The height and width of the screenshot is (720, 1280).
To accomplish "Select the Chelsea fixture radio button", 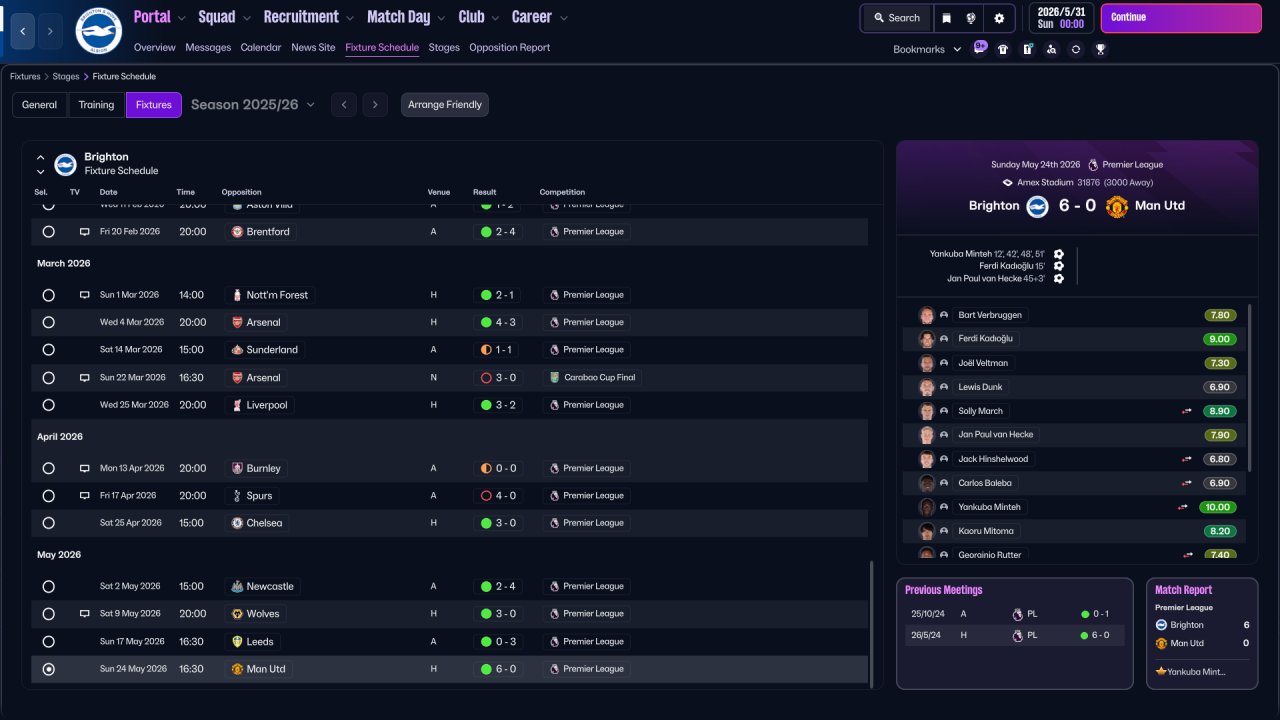I will tap(48, 523).
